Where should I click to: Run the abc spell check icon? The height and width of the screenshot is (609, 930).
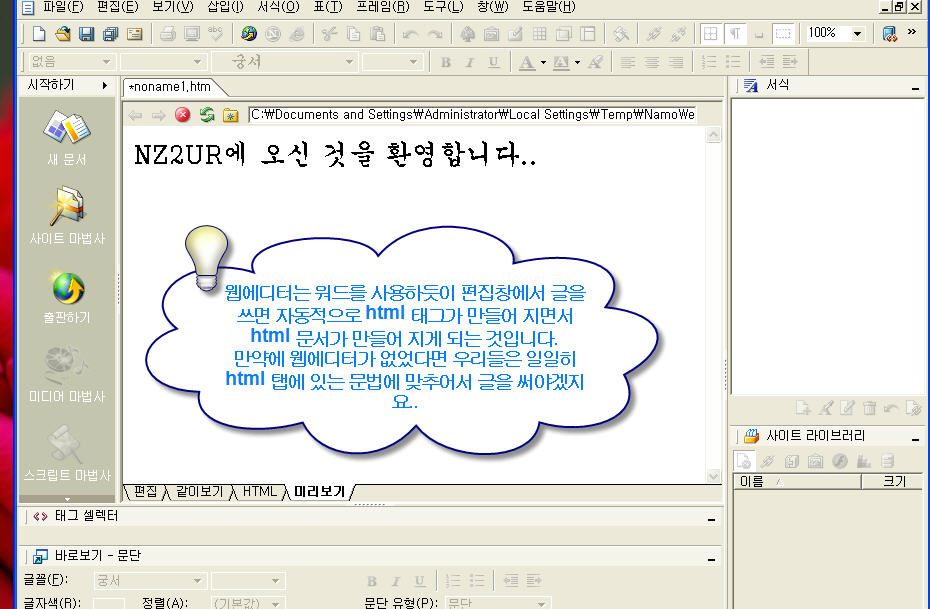pyautogui.click(x=215, y=33)
